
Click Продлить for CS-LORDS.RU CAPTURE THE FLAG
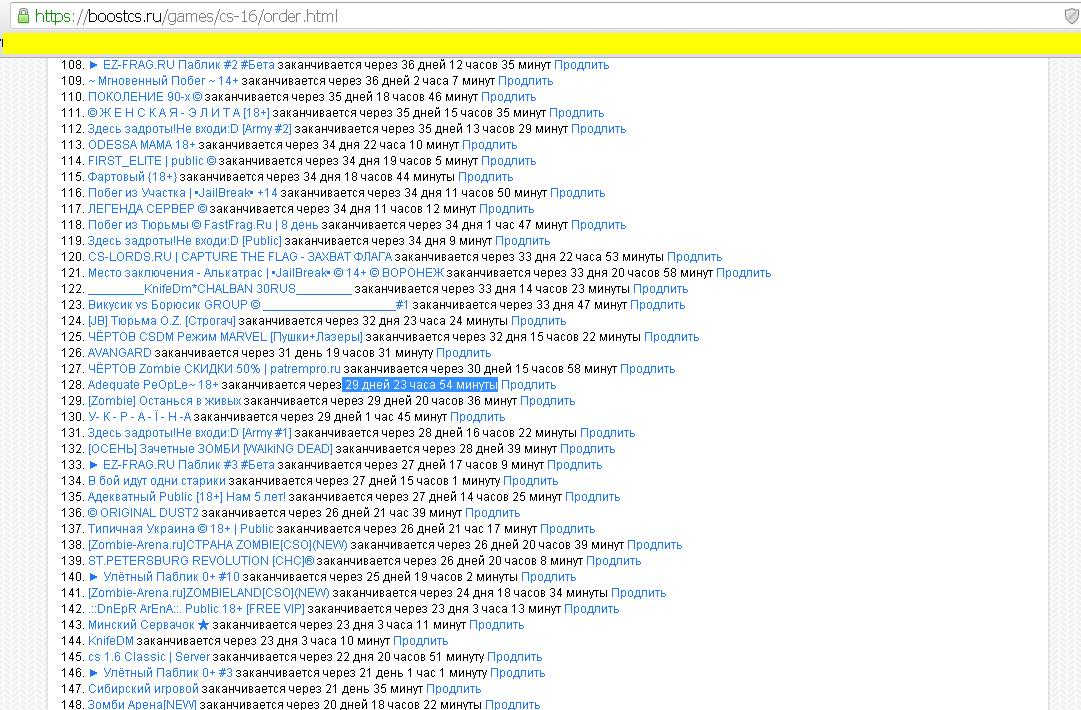point(695,256)
